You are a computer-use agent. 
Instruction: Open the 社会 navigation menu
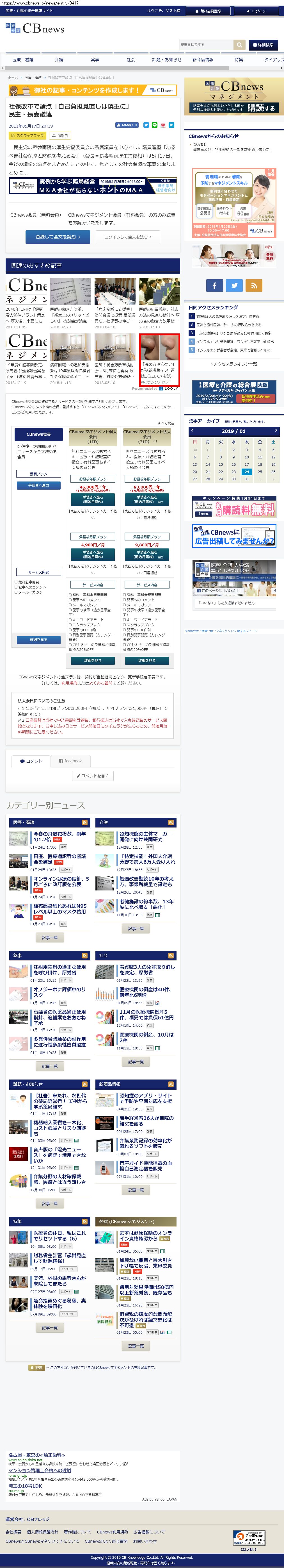coord(131,60)
